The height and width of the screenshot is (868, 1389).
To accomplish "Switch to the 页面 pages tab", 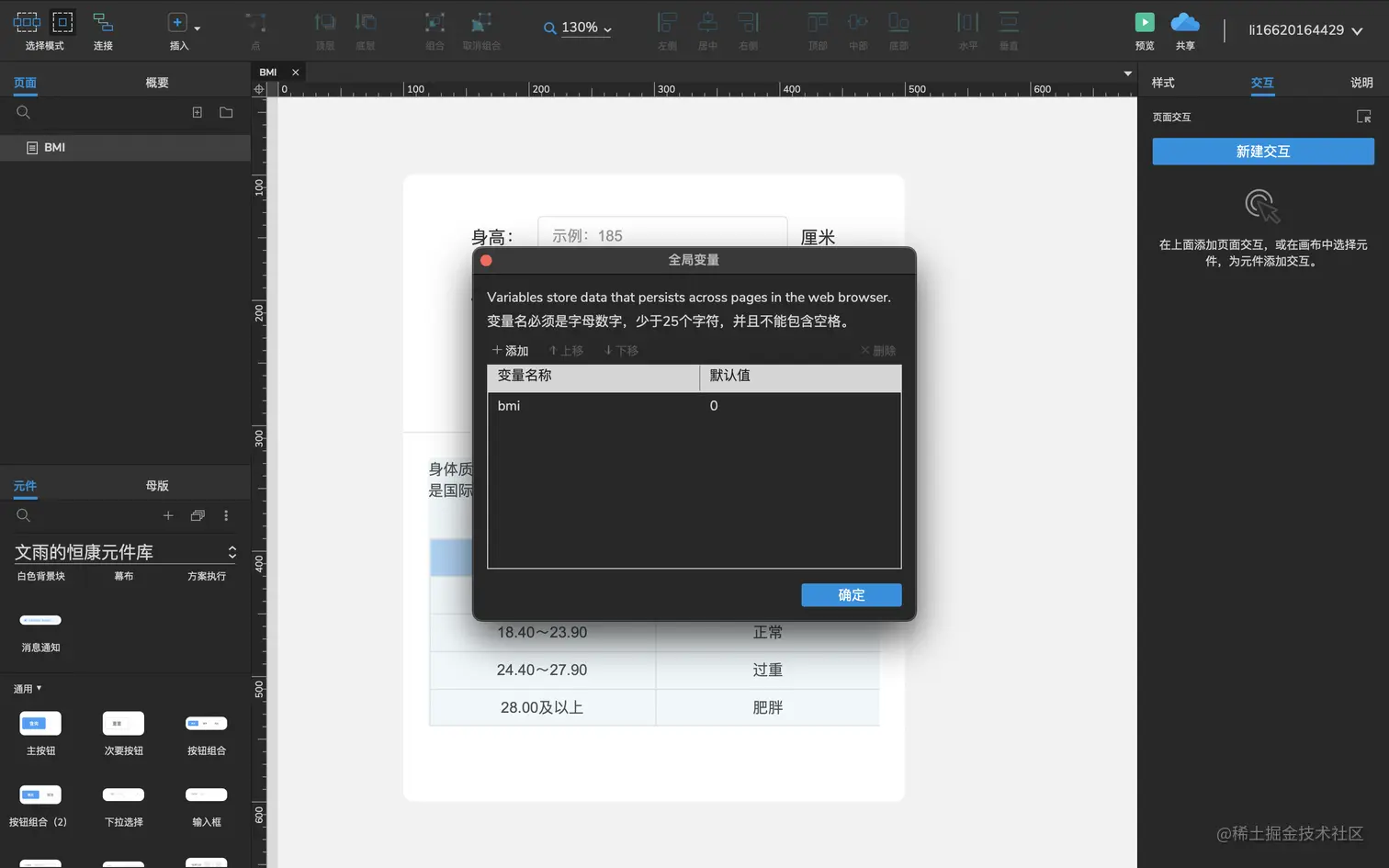I will tap(25, 83).
